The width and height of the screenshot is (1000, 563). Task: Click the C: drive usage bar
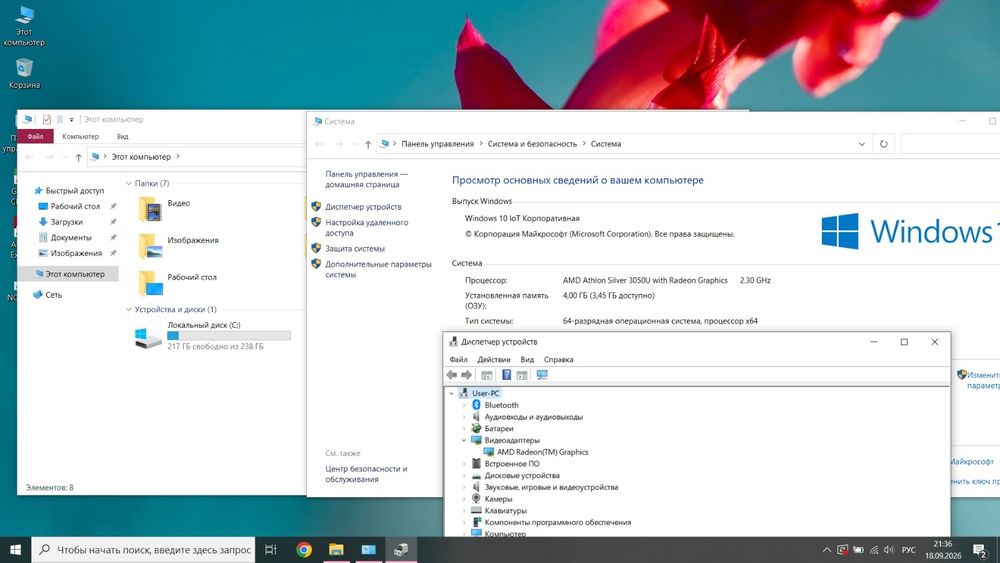coord(228,335)
